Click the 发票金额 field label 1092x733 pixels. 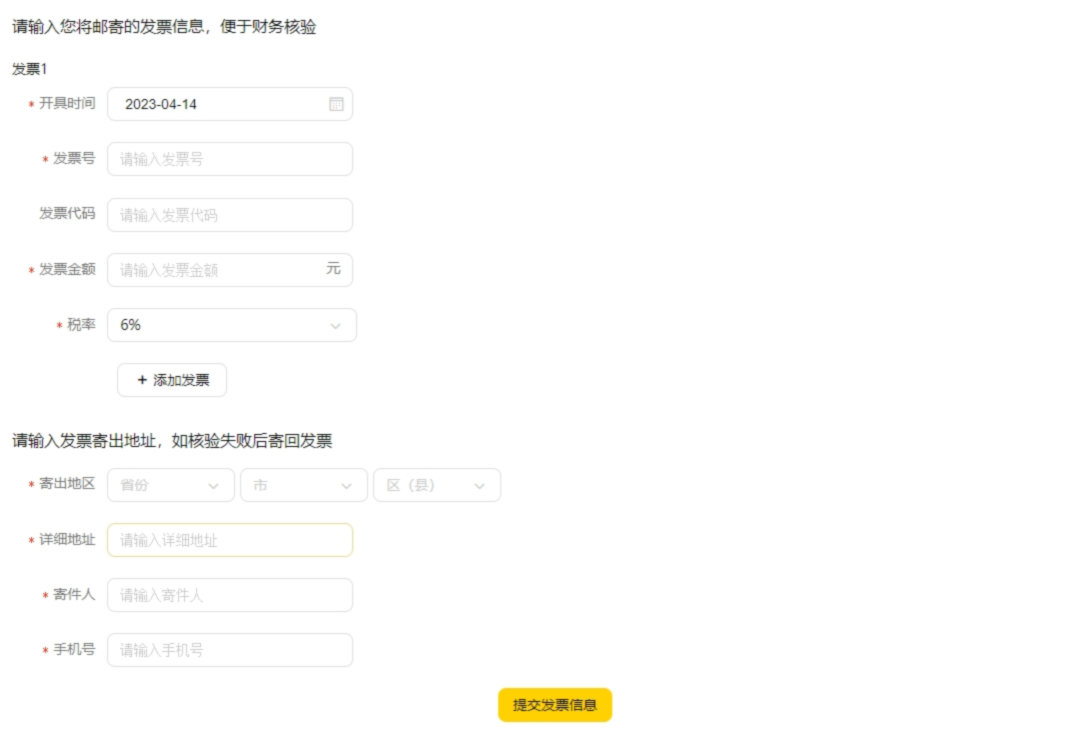pyautogui.click(x=67, y=270)
